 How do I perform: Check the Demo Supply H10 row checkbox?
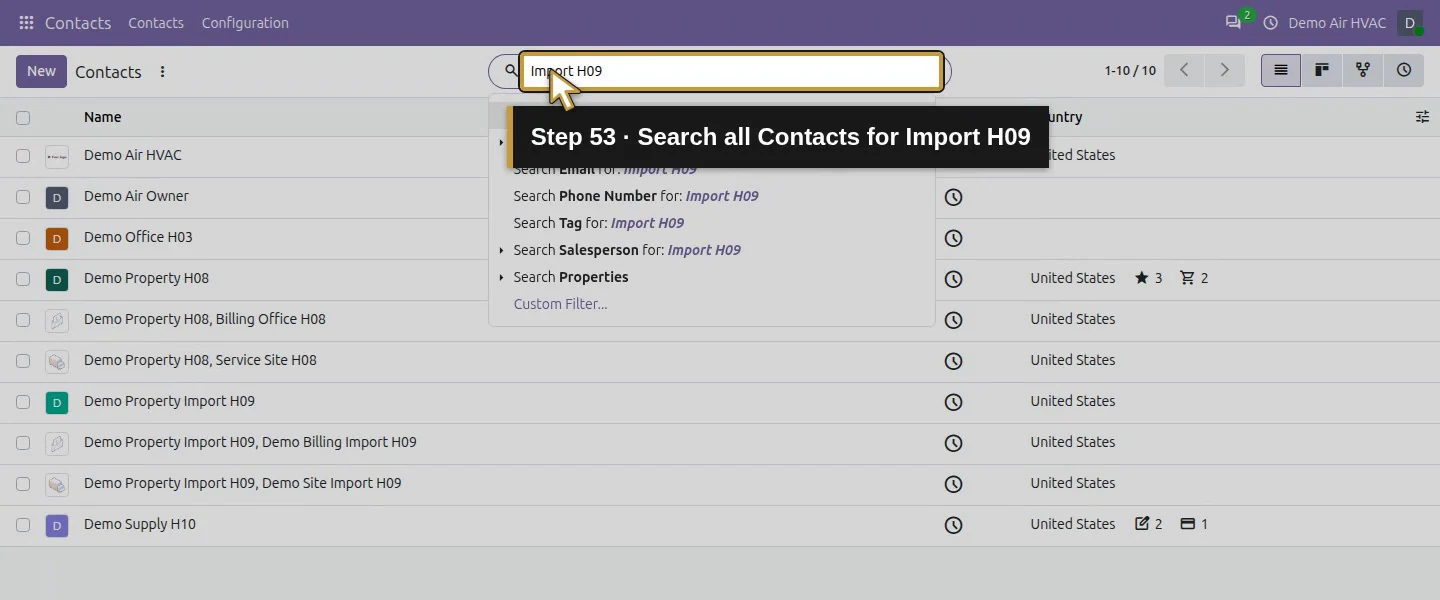tap(23, 524)
